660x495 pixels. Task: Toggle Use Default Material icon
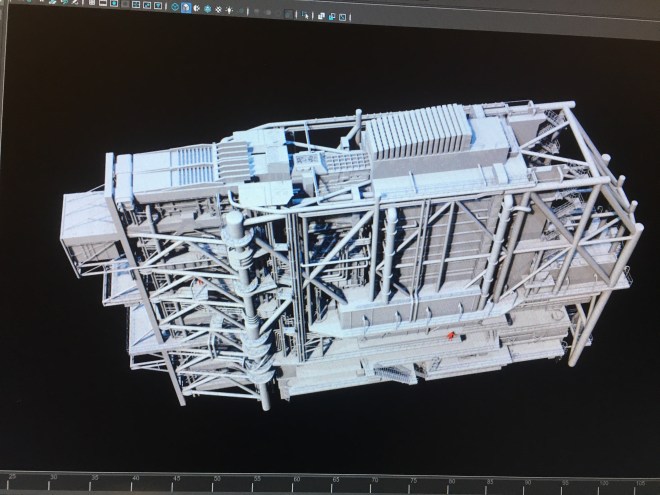196,8
